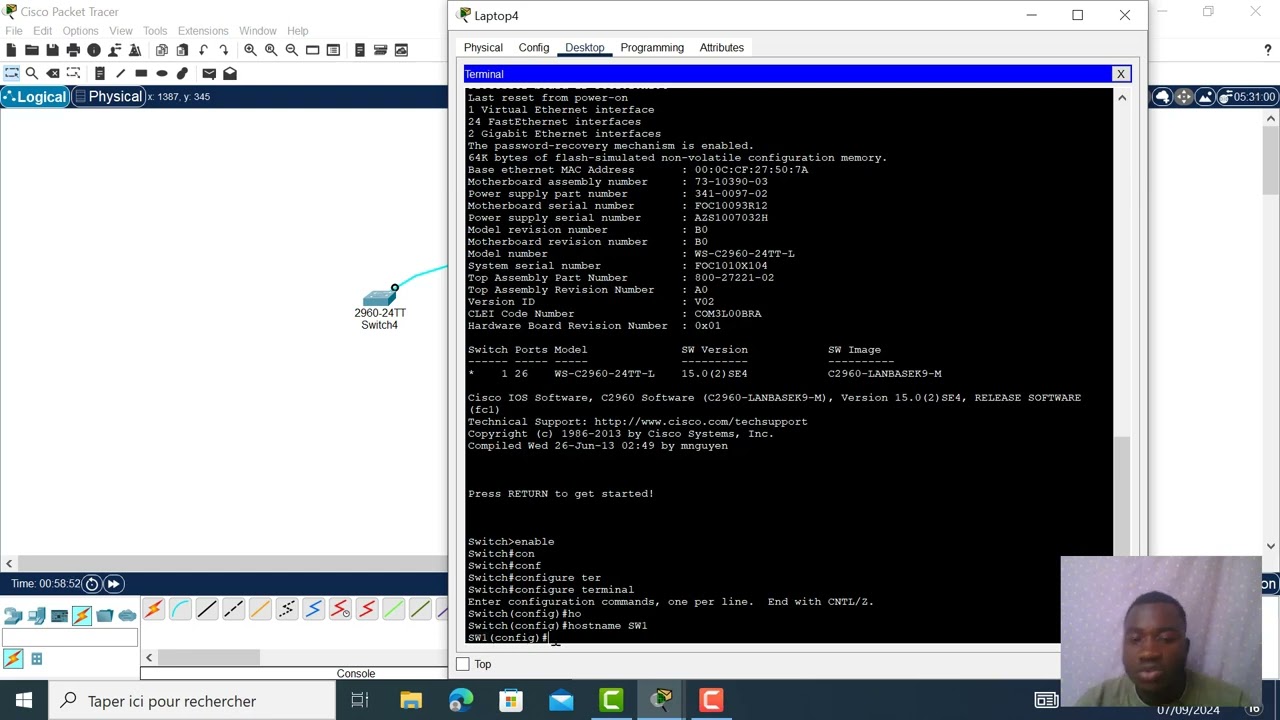Open the Config tab of Laptop4
The width and height of the screenshot is (1280, 720).
[534, 48]
